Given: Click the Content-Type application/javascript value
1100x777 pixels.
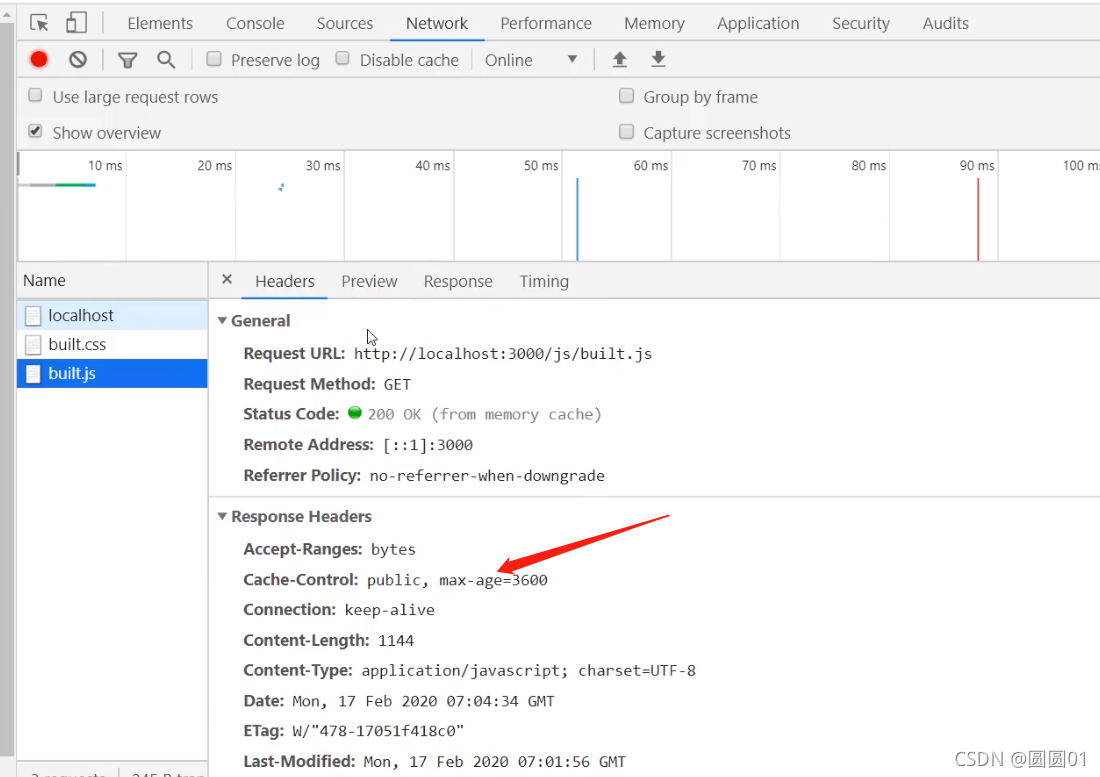Looking at the screenshot, I should [x=528, y=671].
